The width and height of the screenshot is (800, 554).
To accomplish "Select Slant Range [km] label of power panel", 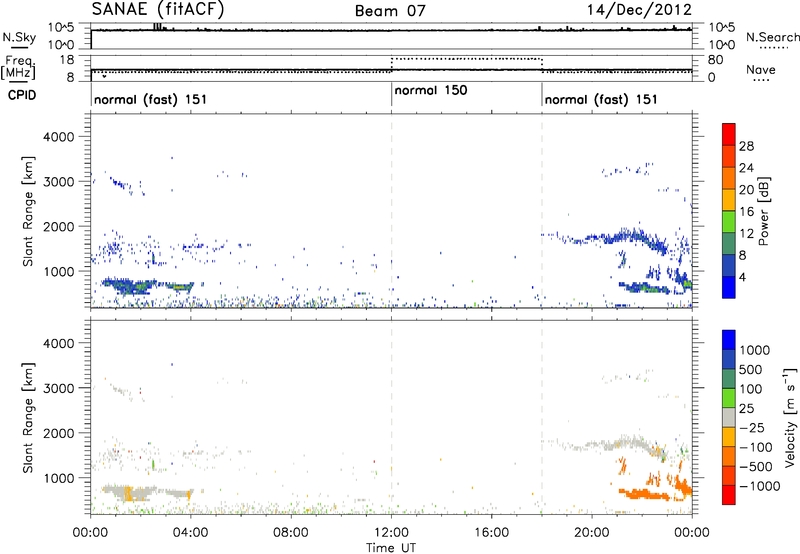I will pos(28,211).
